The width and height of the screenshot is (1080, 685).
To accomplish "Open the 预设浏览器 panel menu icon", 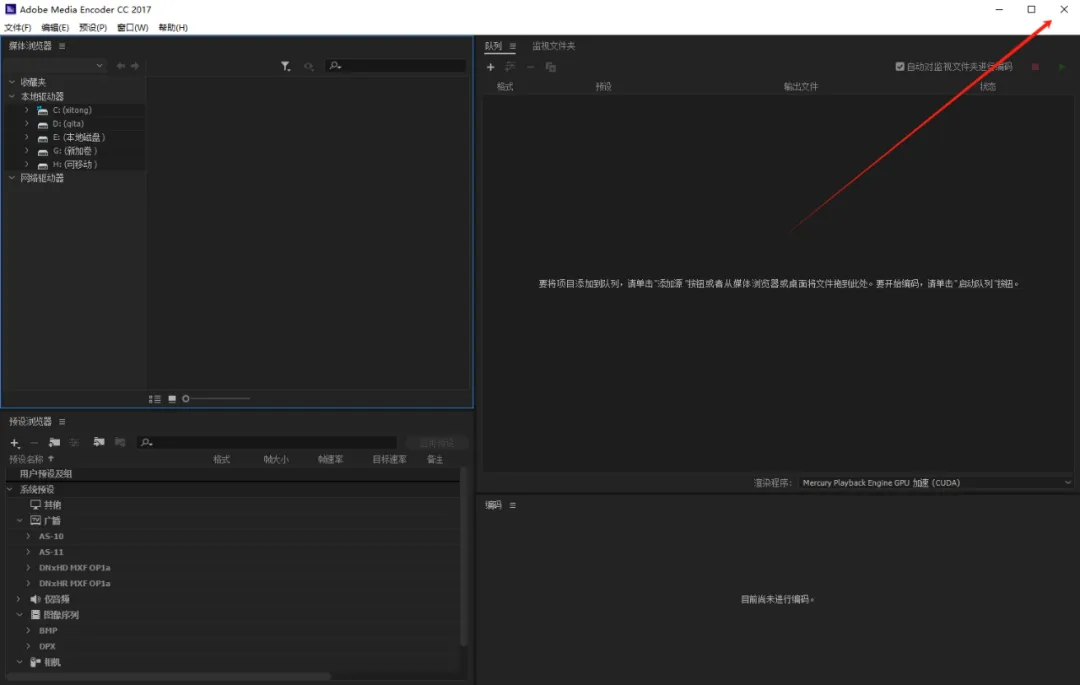I will point(62,421).
